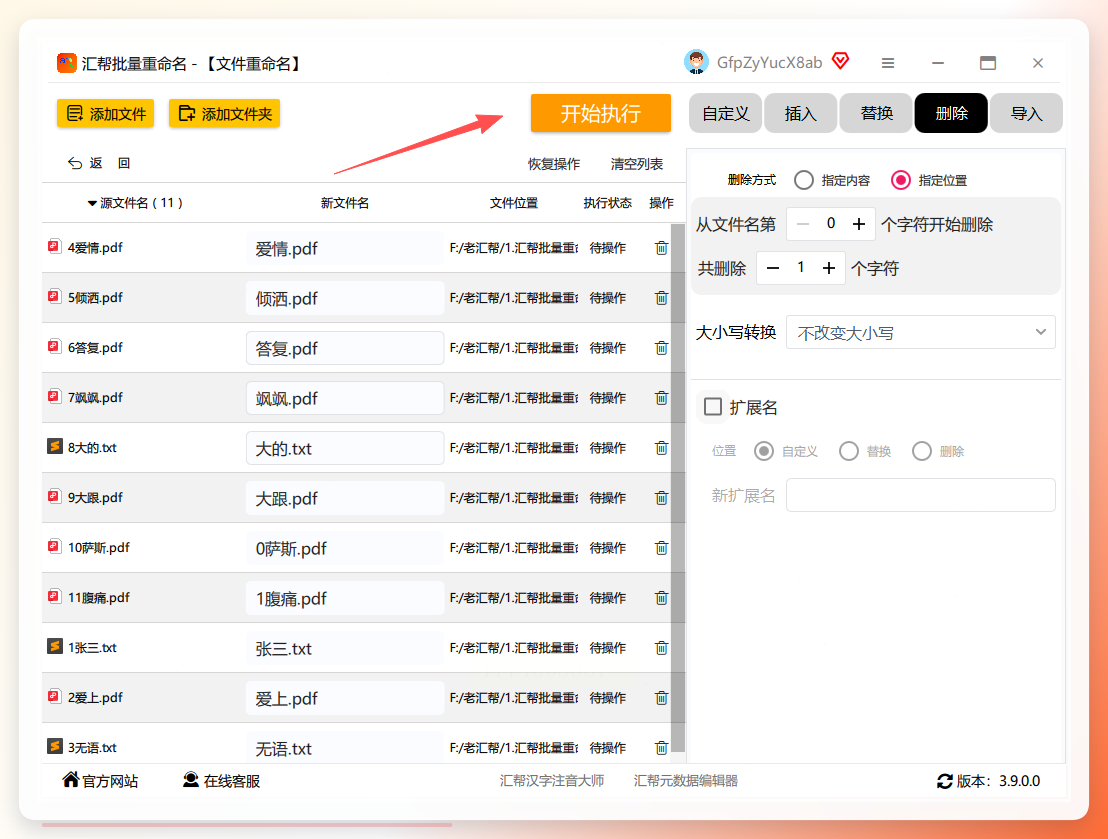This screenshot has width=1108, height=839.
Task: Click 清空列表 to clear the list
Action: (x=637, y=164)
